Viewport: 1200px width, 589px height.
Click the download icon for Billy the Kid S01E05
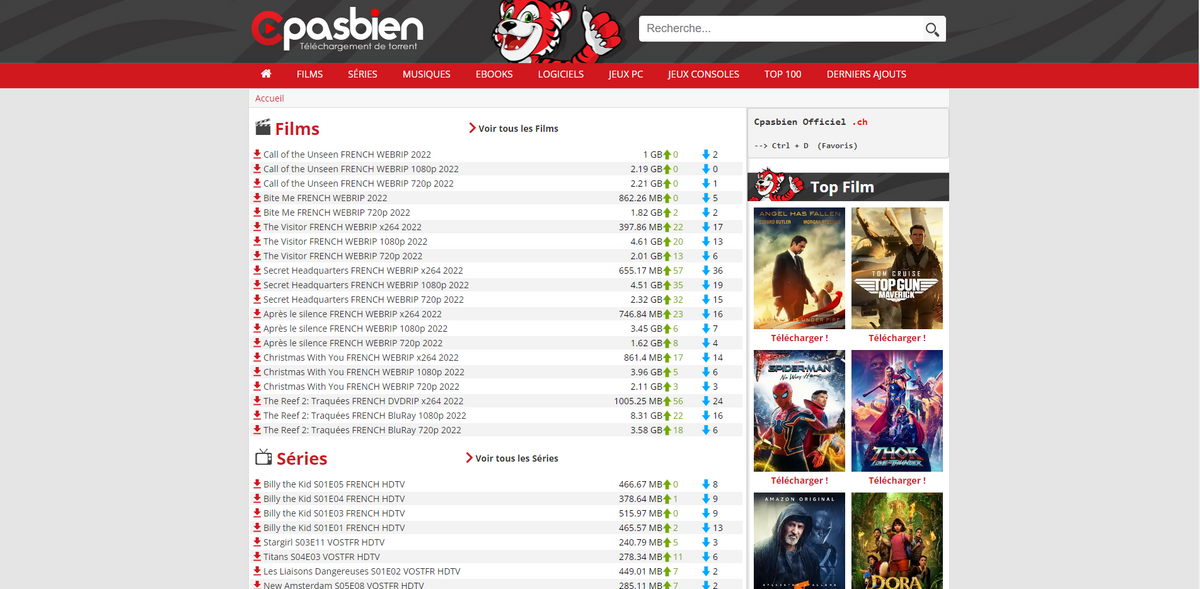coord(257,484)
